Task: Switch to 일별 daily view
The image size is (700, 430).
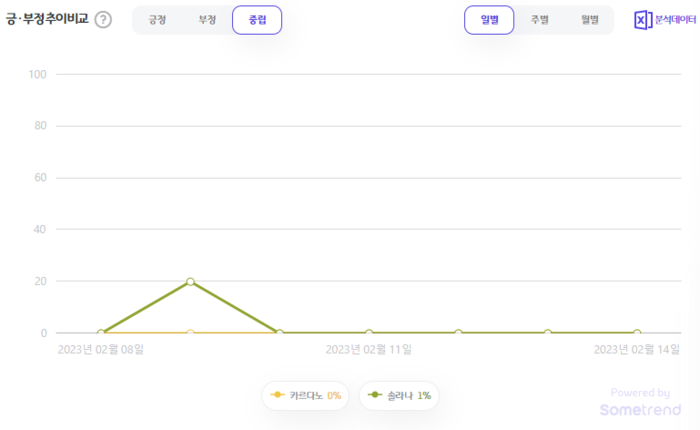Action: click(489, 20)
